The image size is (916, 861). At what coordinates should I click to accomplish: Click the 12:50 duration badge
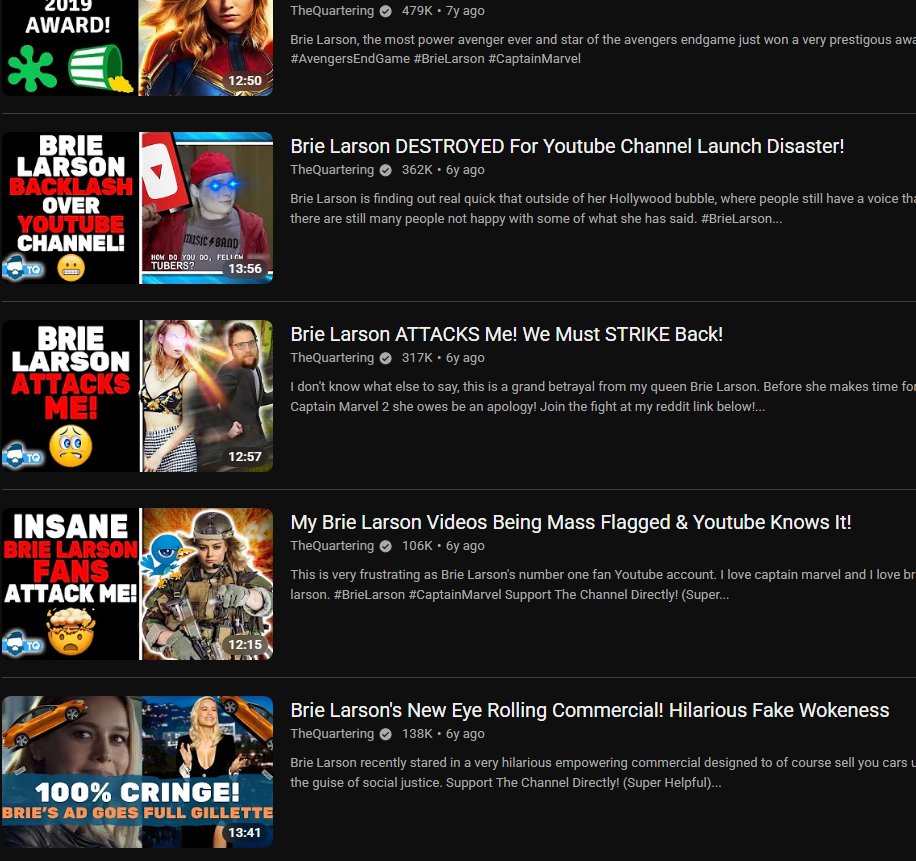tap(245, 81)
